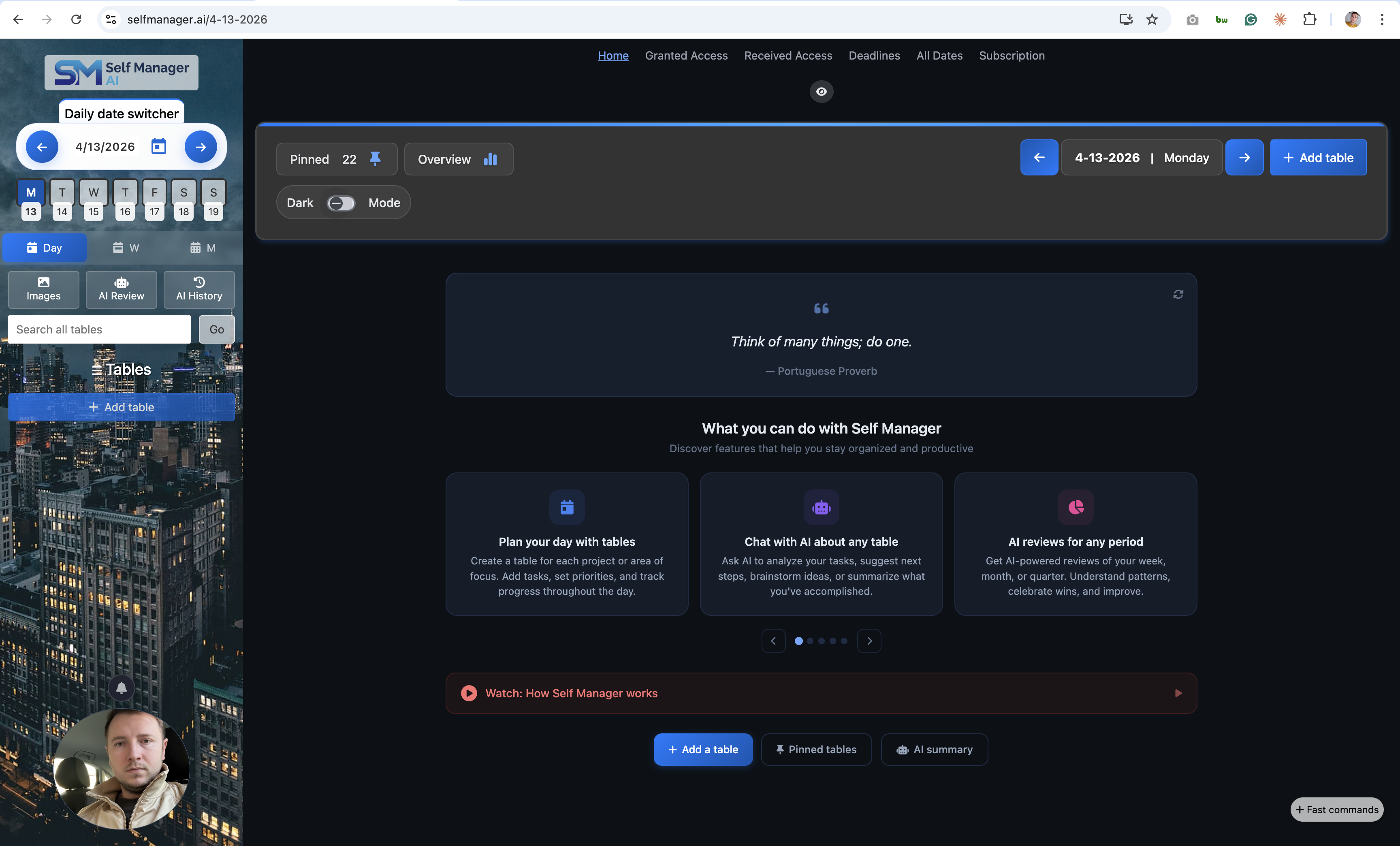
Task: Switch to Day view tab
Action: pos(44,248)
